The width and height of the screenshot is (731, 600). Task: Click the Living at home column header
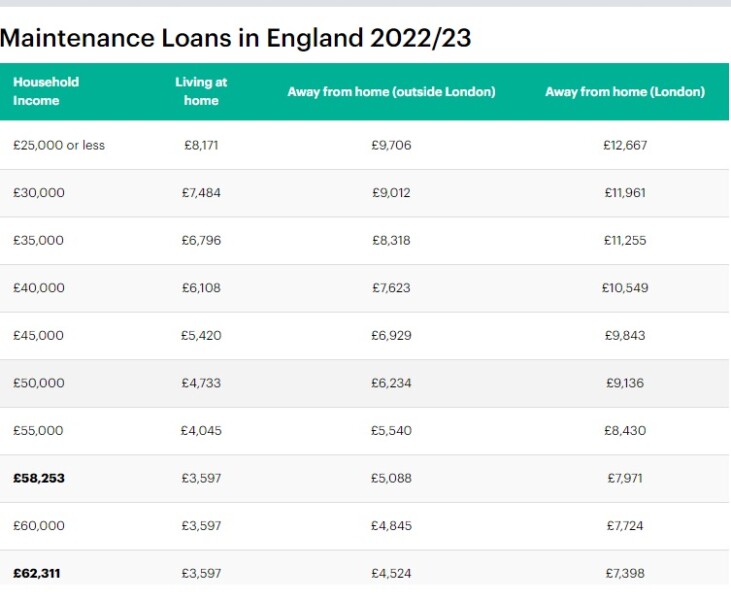pos(201,91)
